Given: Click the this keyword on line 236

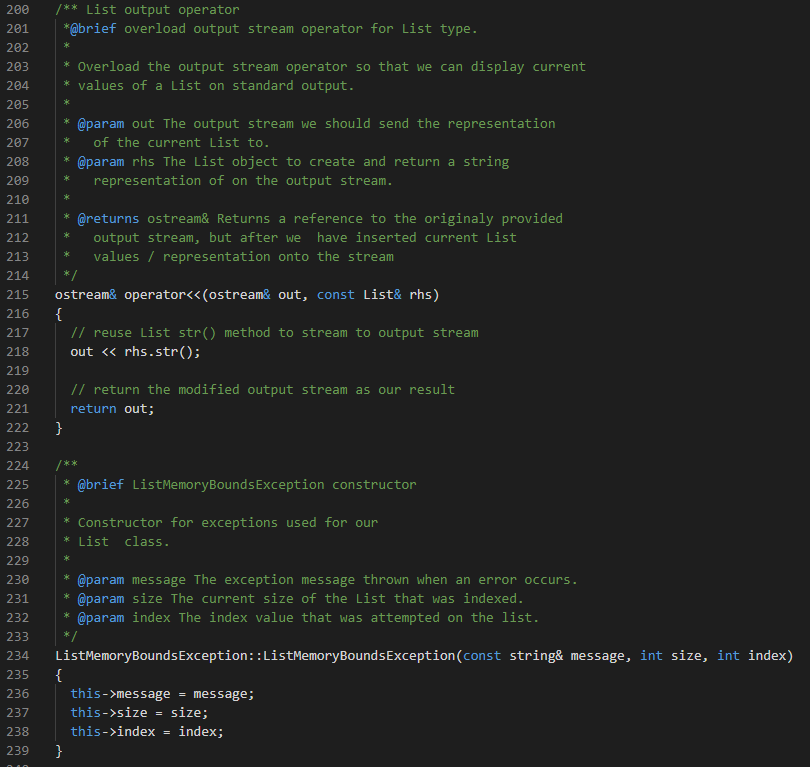Looking at the screenshot, I should pos(86,693).
